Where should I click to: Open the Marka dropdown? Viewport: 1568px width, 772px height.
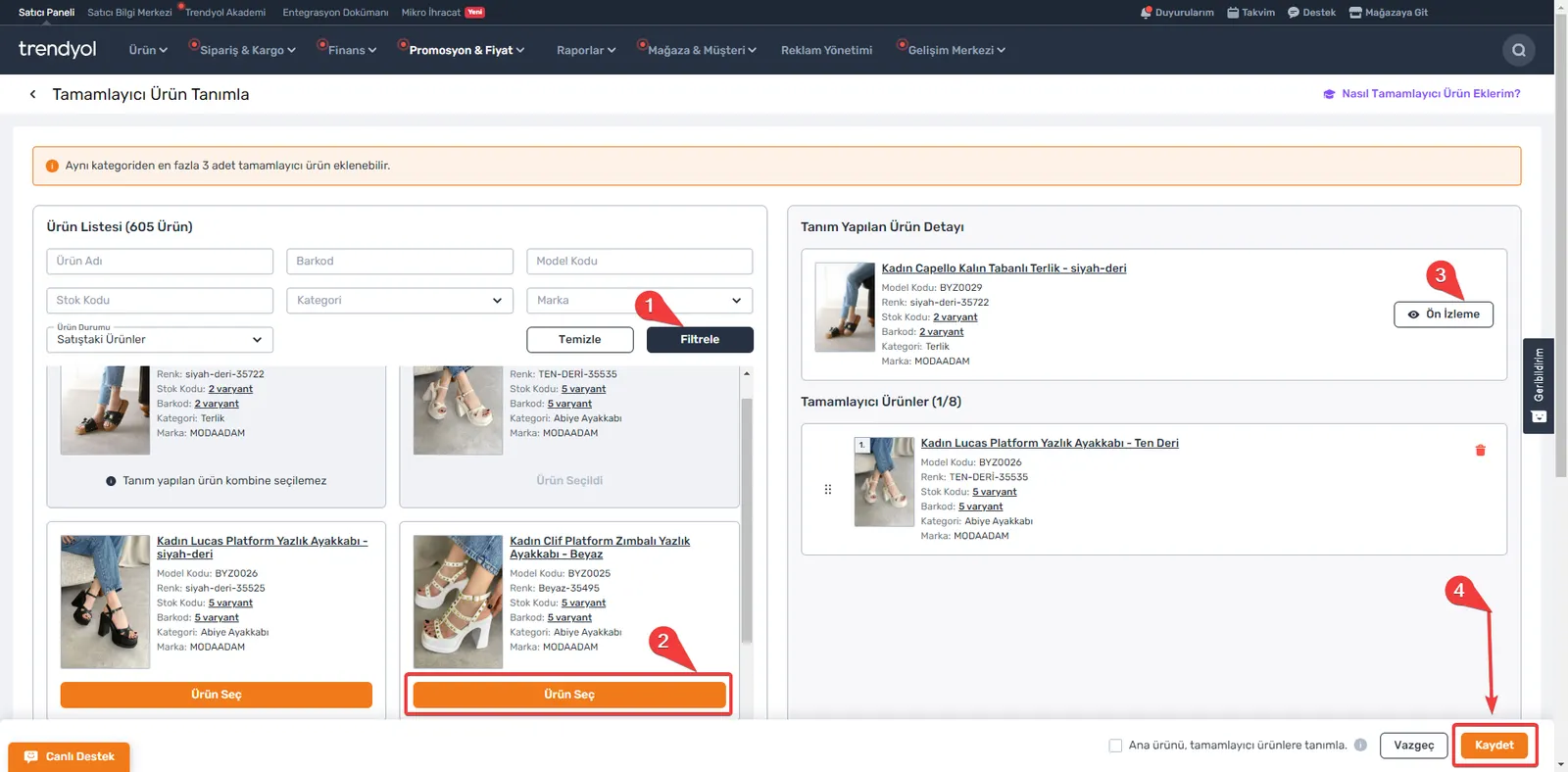click(x=639, y=300)
